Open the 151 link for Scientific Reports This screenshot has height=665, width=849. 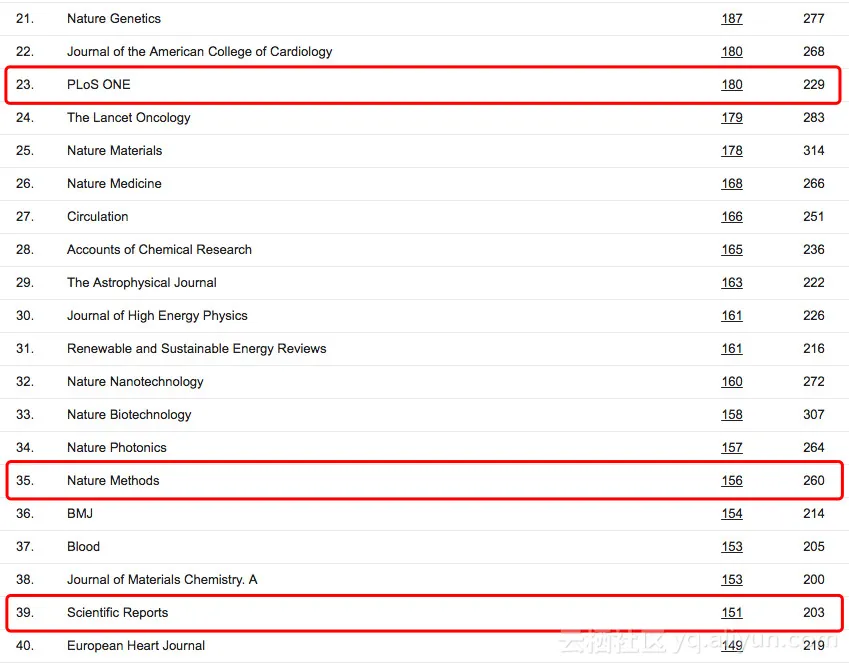pos(732,613)
